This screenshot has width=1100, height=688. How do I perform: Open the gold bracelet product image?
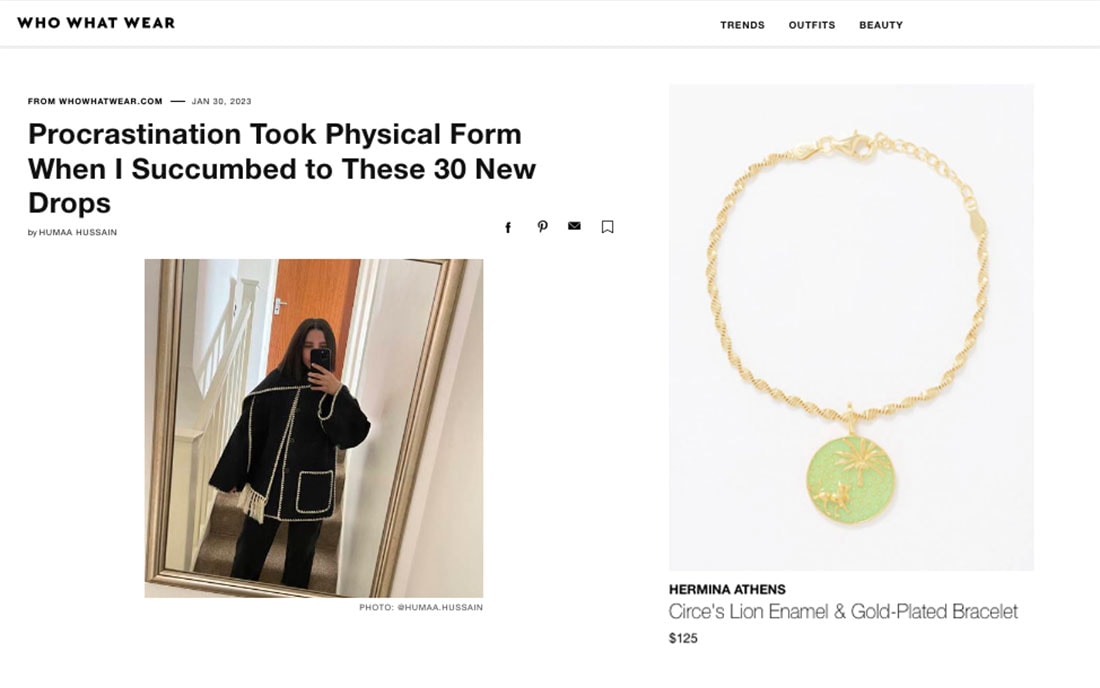tap(851, 327)
